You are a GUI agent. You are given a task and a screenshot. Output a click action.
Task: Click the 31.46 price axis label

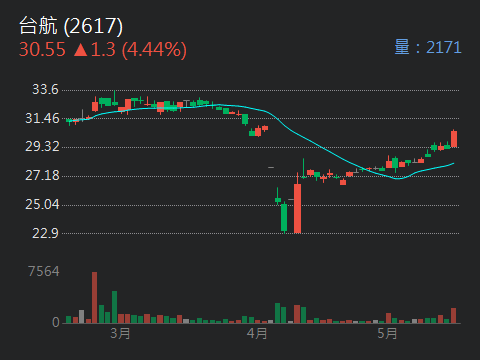tap(42, 118)
